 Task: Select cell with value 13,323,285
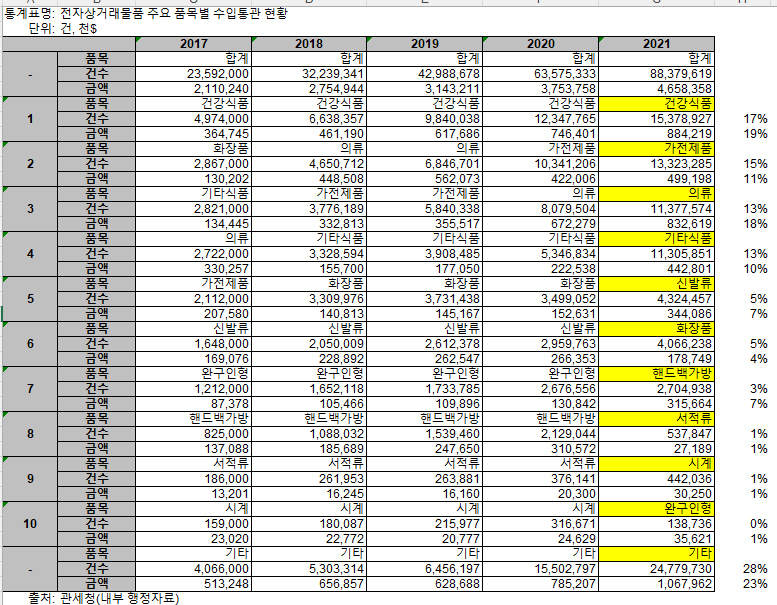[657, 164]
